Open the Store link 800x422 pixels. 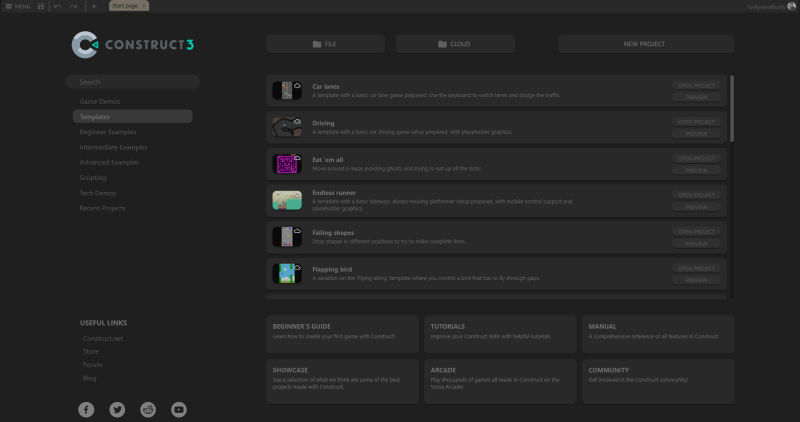point(91,352)
